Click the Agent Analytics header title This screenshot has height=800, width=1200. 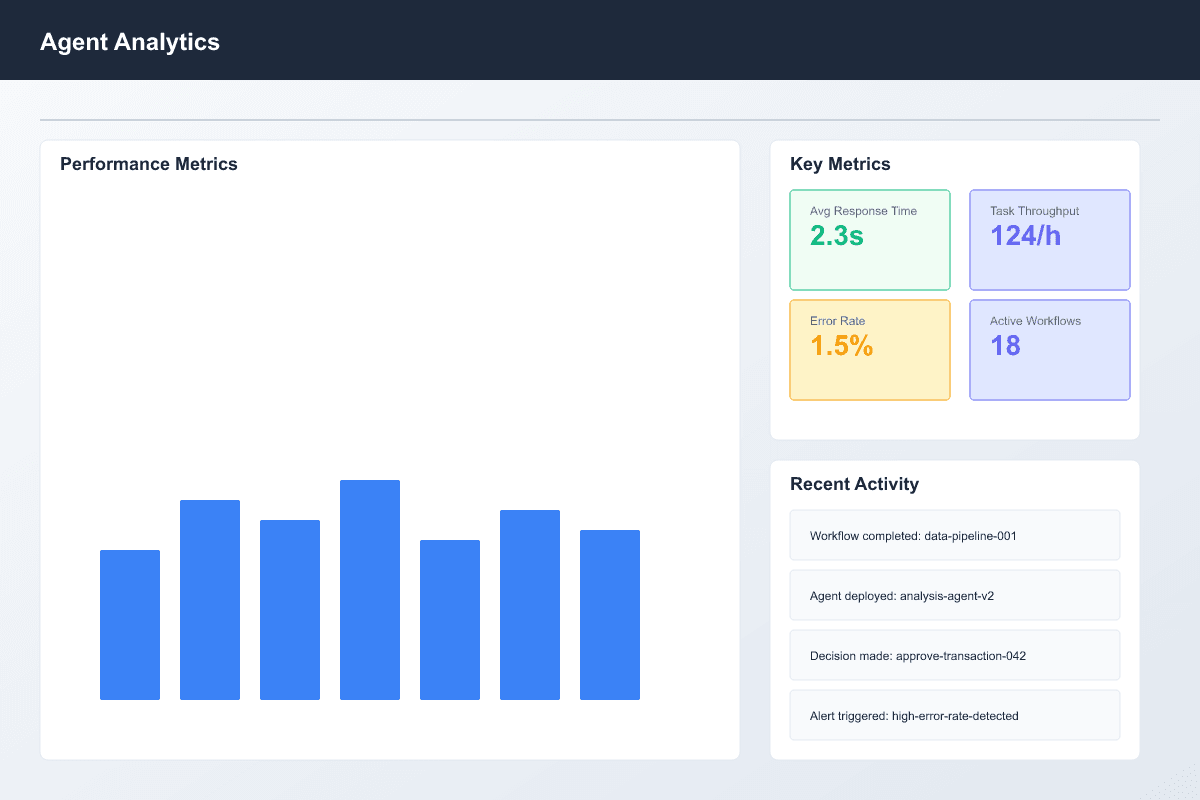(129, 42)
